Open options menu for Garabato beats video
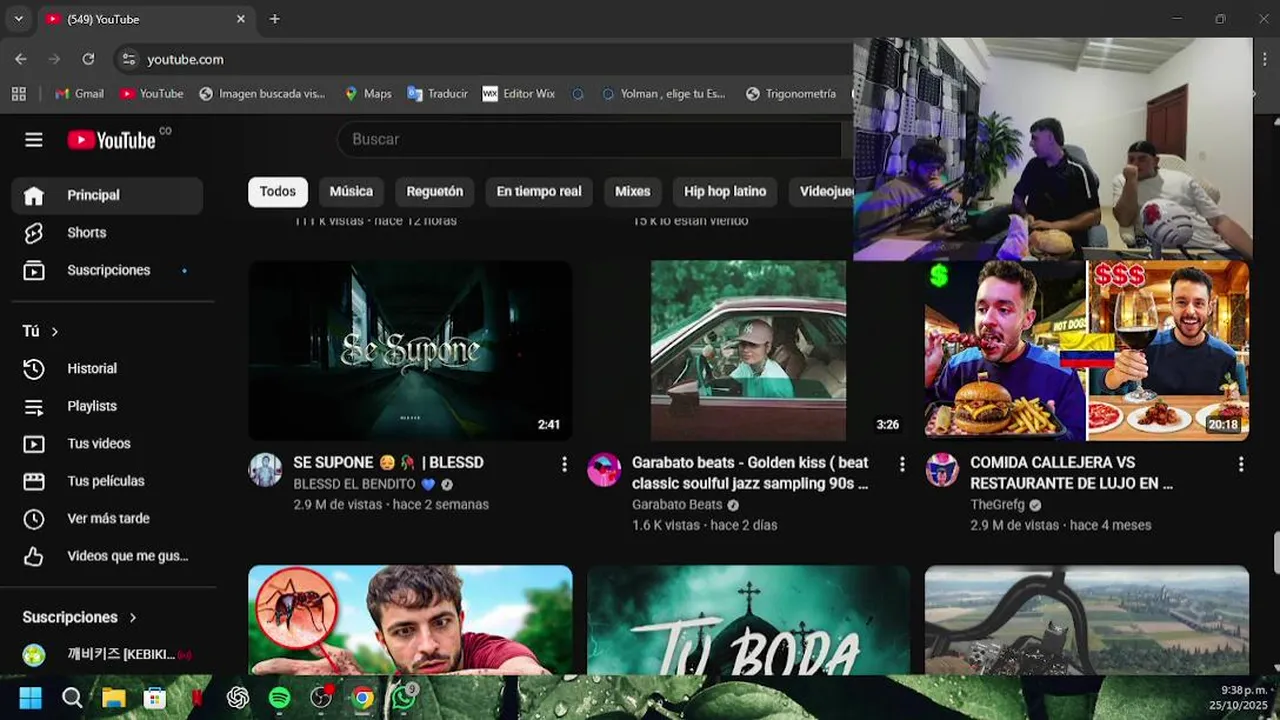Screen dimensions: 1280x720 (x=902, y=464)
